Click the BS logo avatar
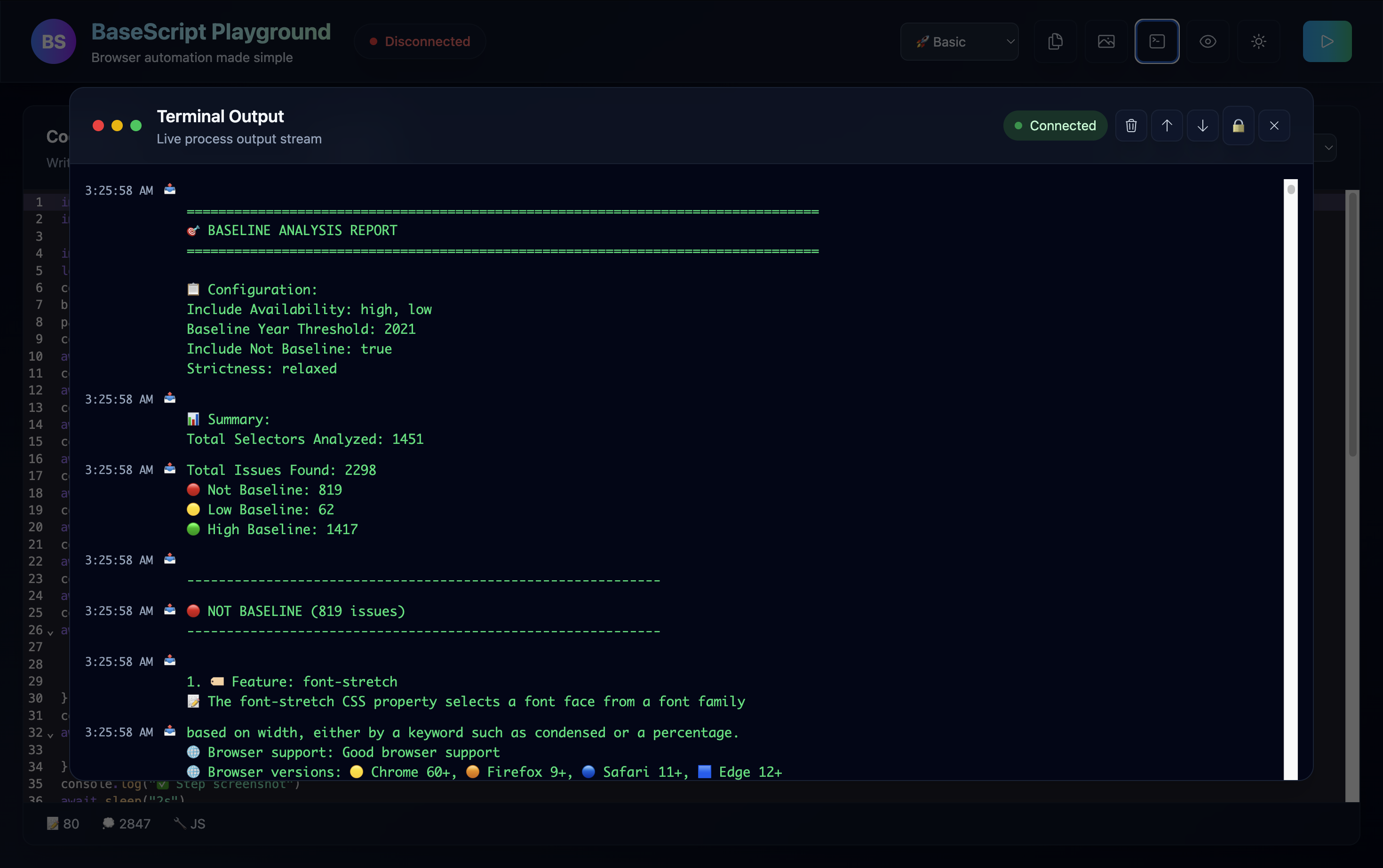The image size is (1383, 868). (x=54, y=41)
